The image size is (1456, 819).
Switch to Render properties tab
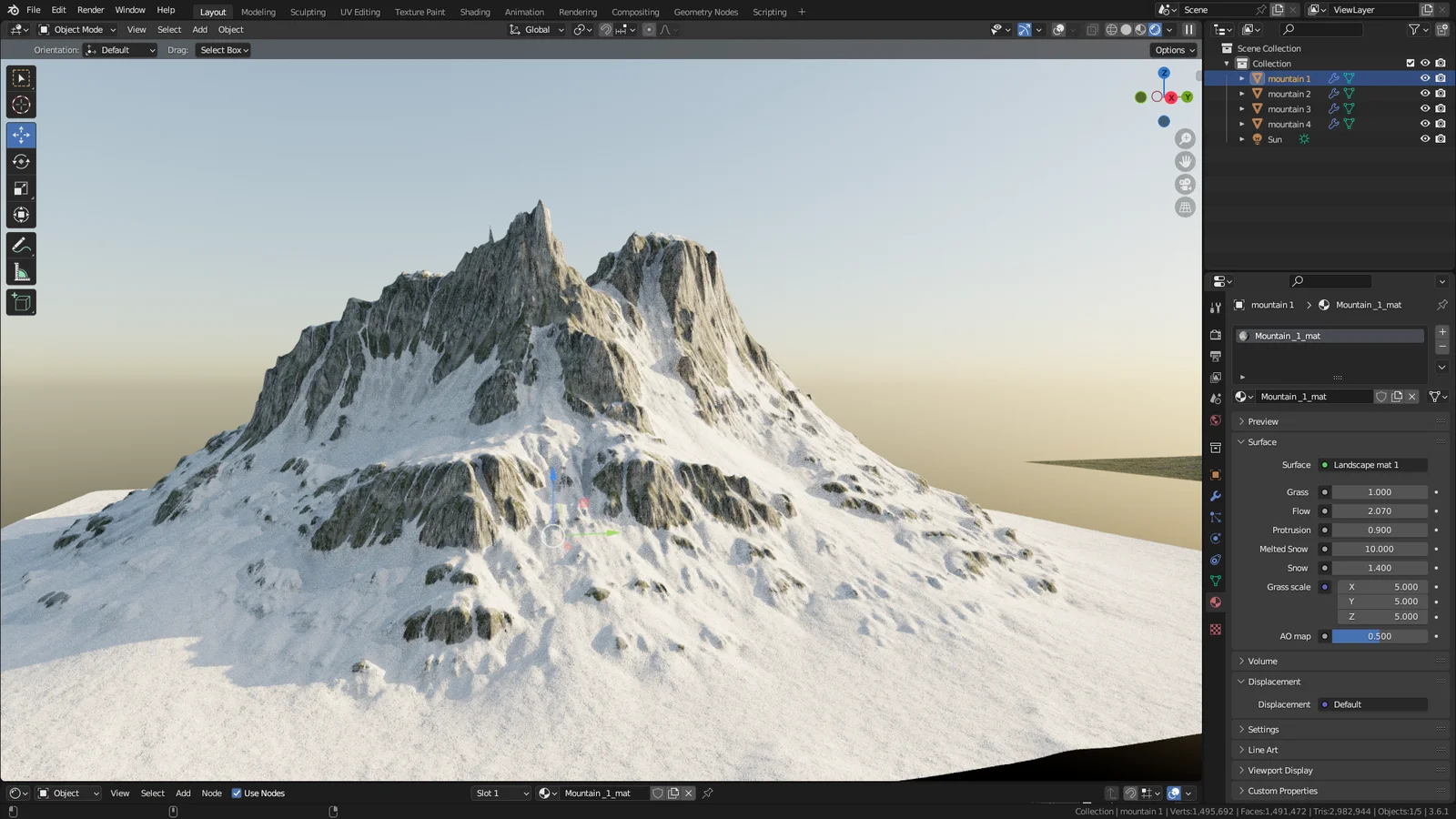click(x=1216, y=334)
